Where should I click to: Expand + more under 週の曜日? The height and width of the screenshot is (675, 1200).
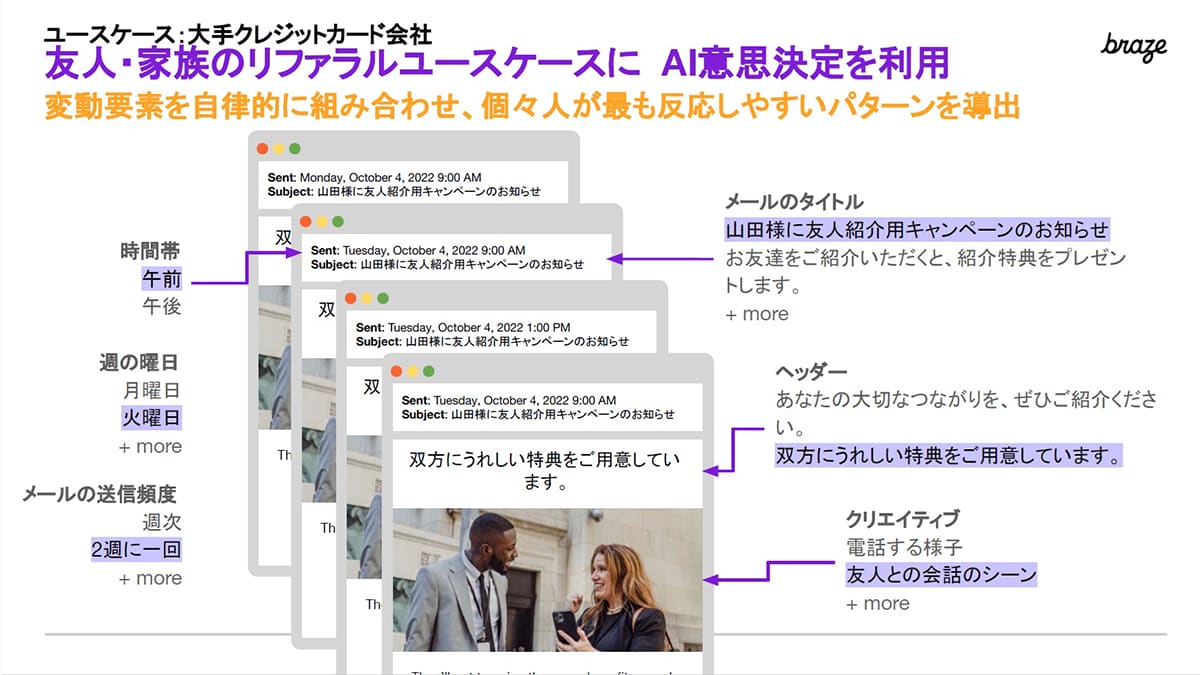pos(150,446)
